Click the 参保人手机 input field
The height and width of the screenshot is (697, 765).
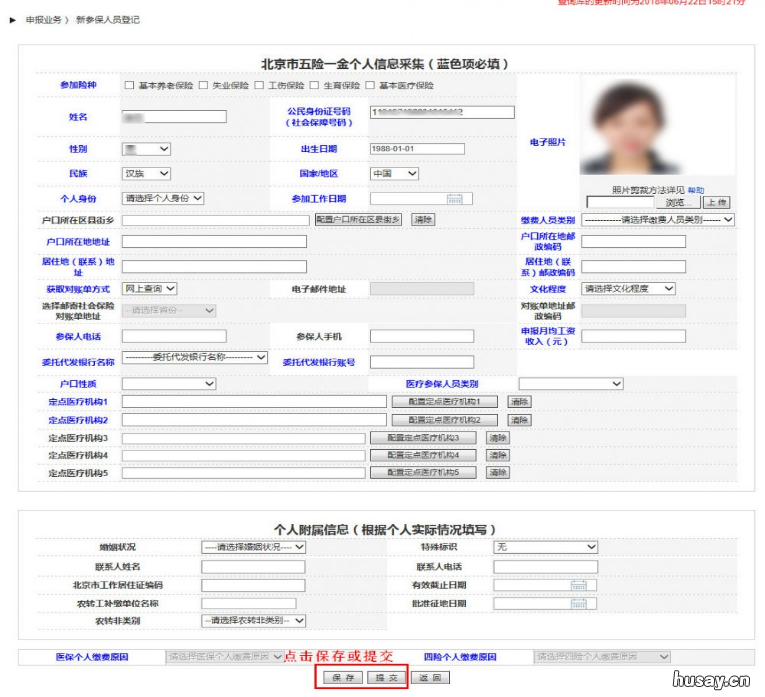coord(422,336)
